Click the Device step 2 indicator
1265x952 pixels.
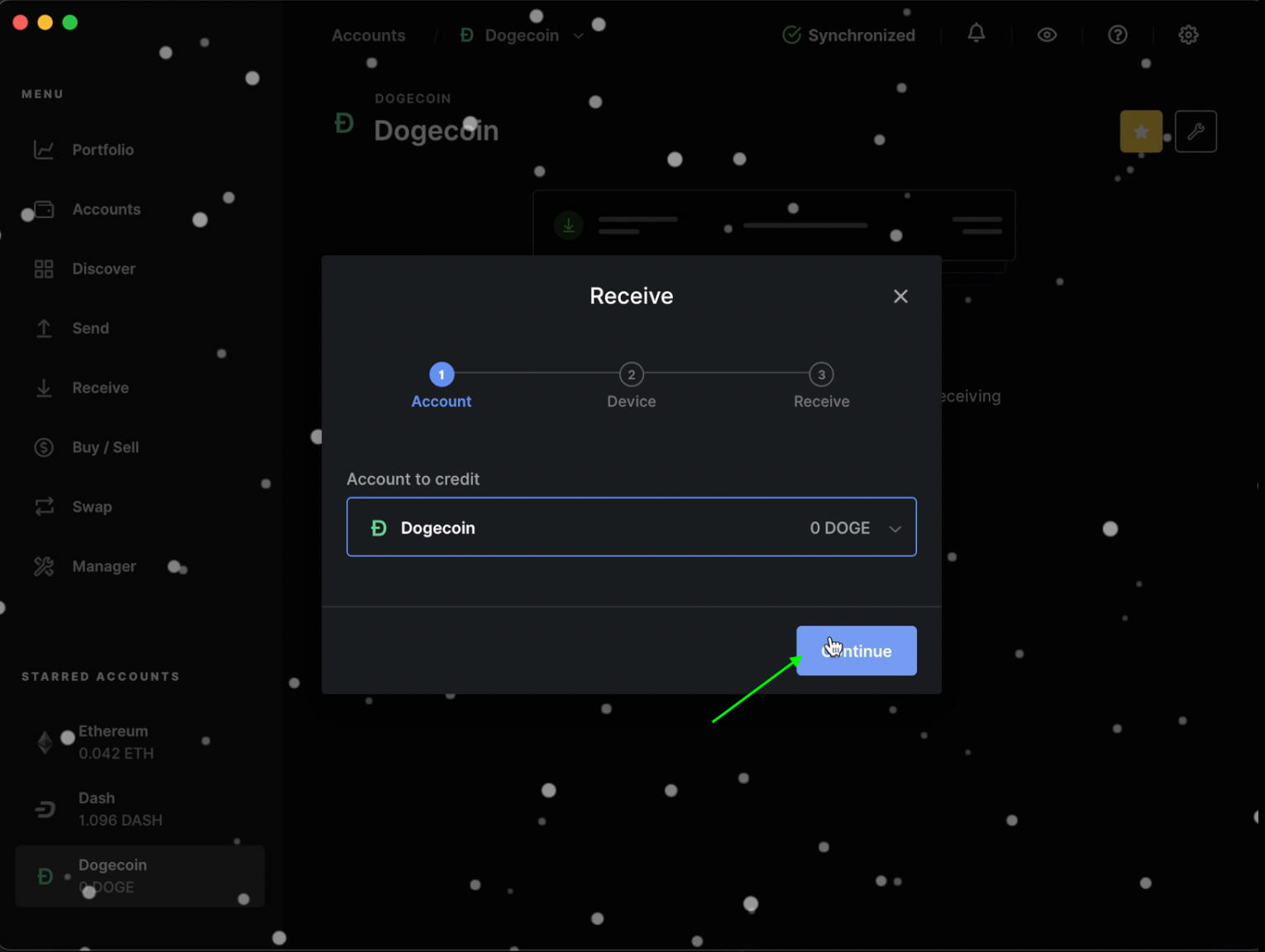(632, 374)
